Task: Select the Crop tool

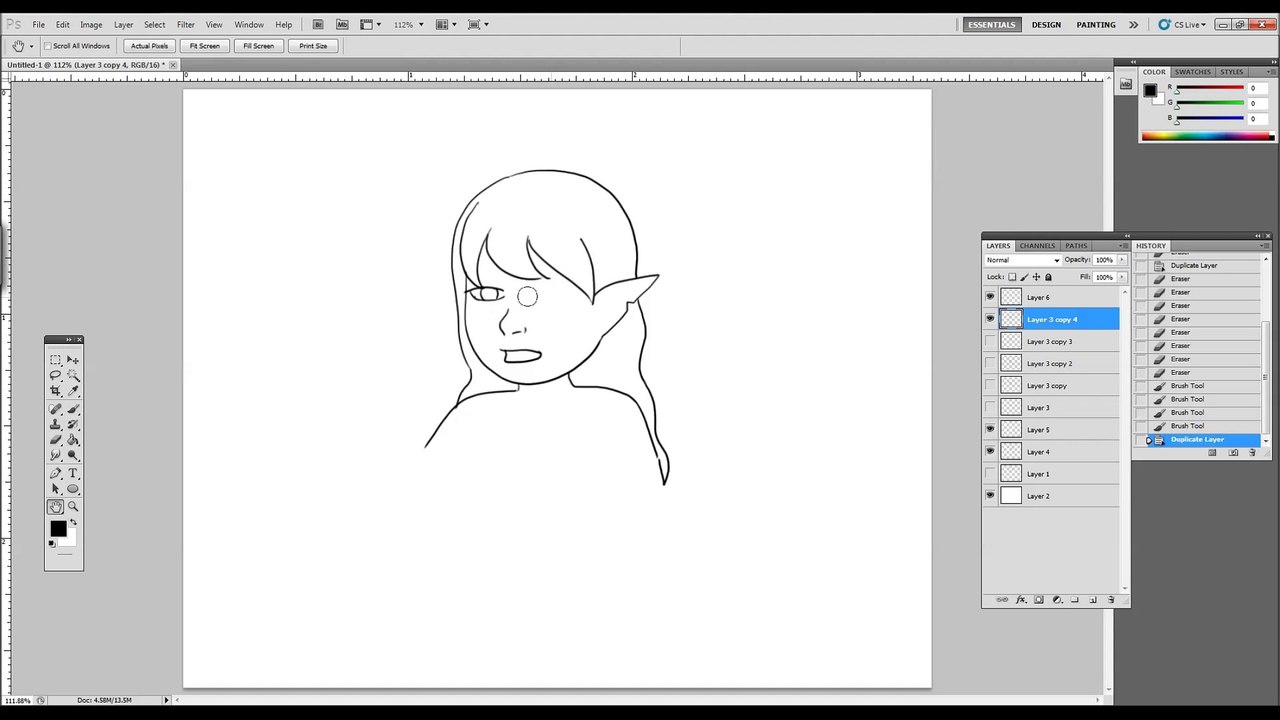Action: pyautogui.click(x=55, y=391)
